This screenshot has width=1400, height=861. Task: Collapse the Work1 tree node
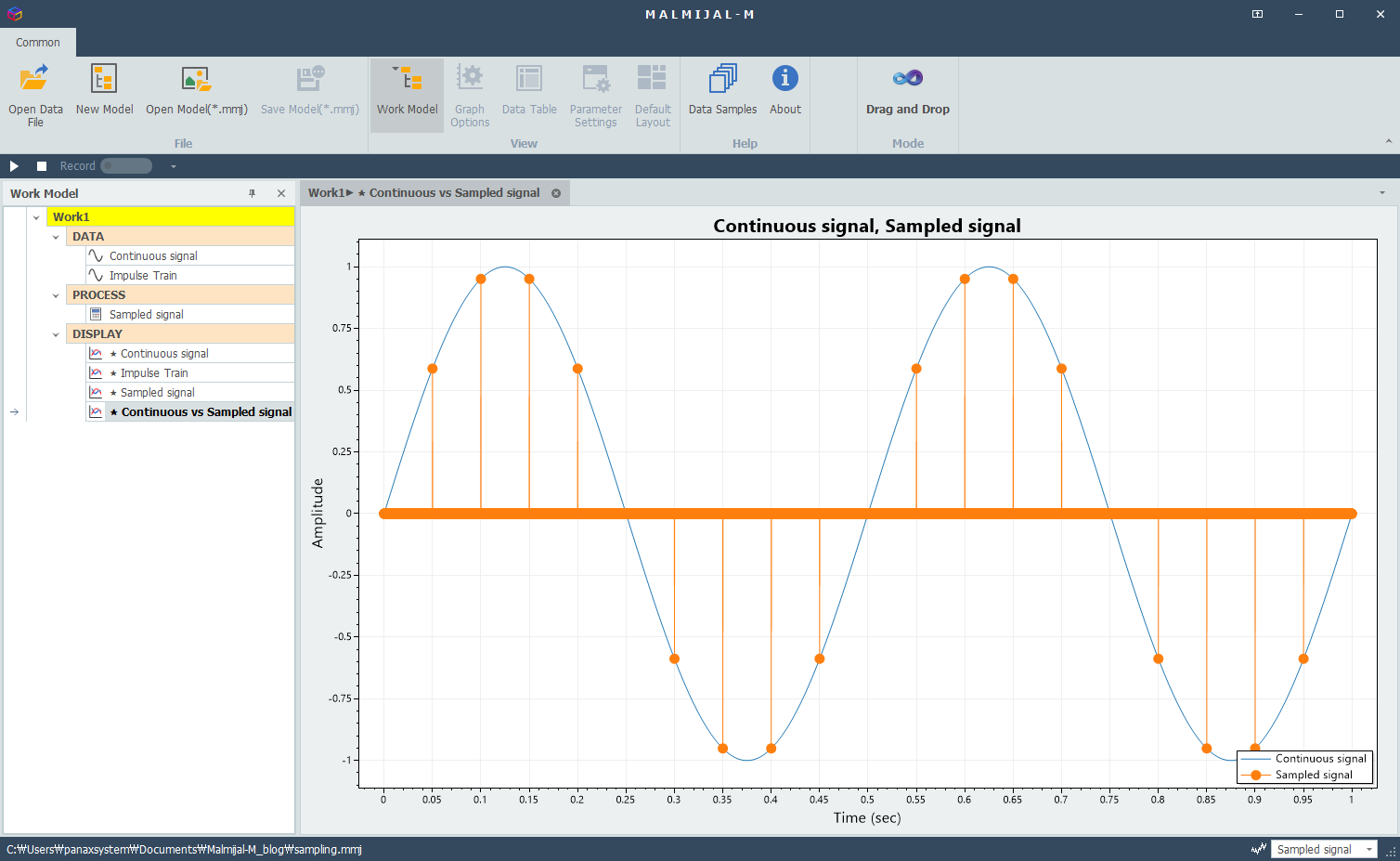click(x=36, y=217)
